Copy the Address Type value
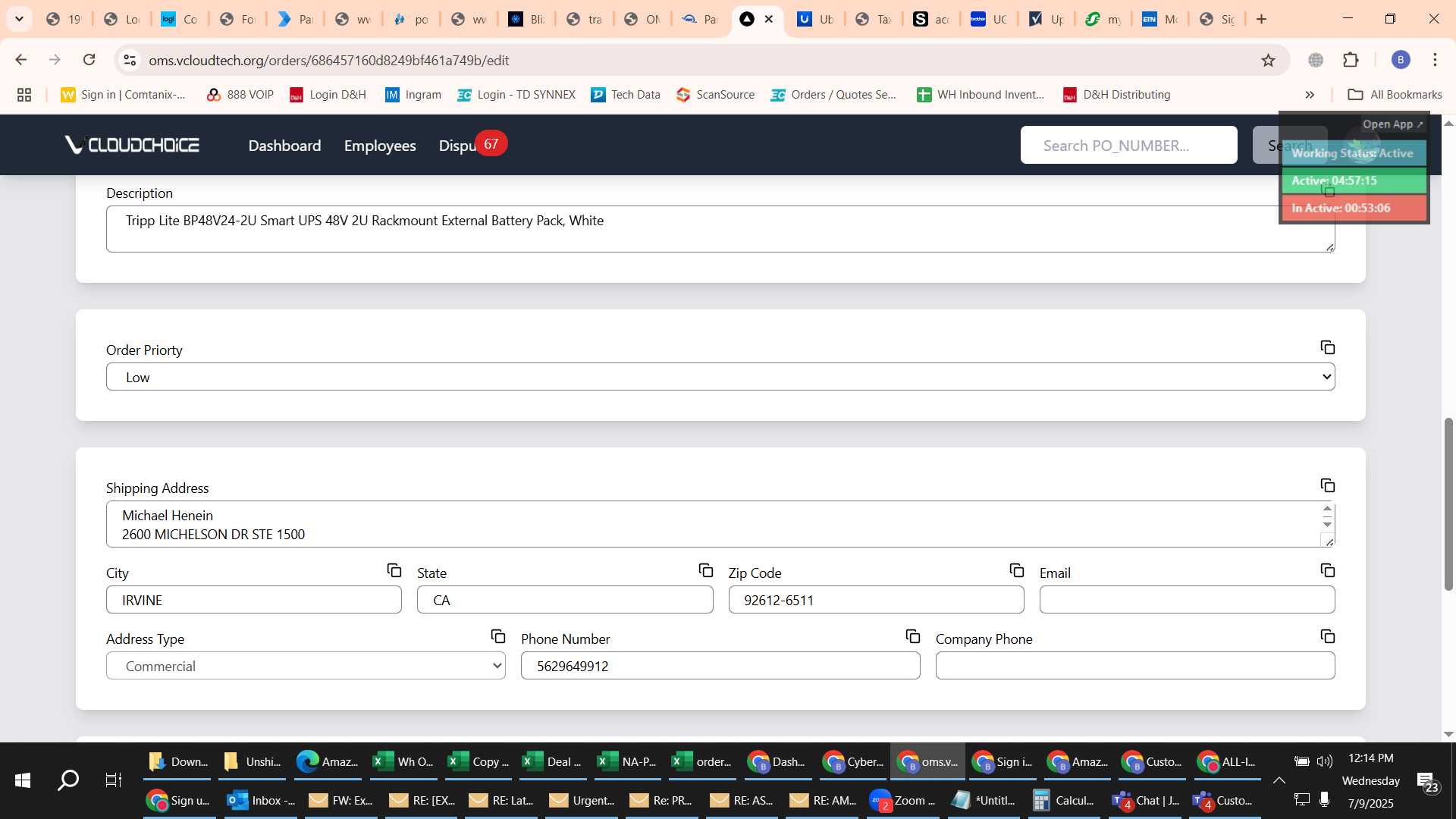The image size is (1456, 819). (497, 636)
